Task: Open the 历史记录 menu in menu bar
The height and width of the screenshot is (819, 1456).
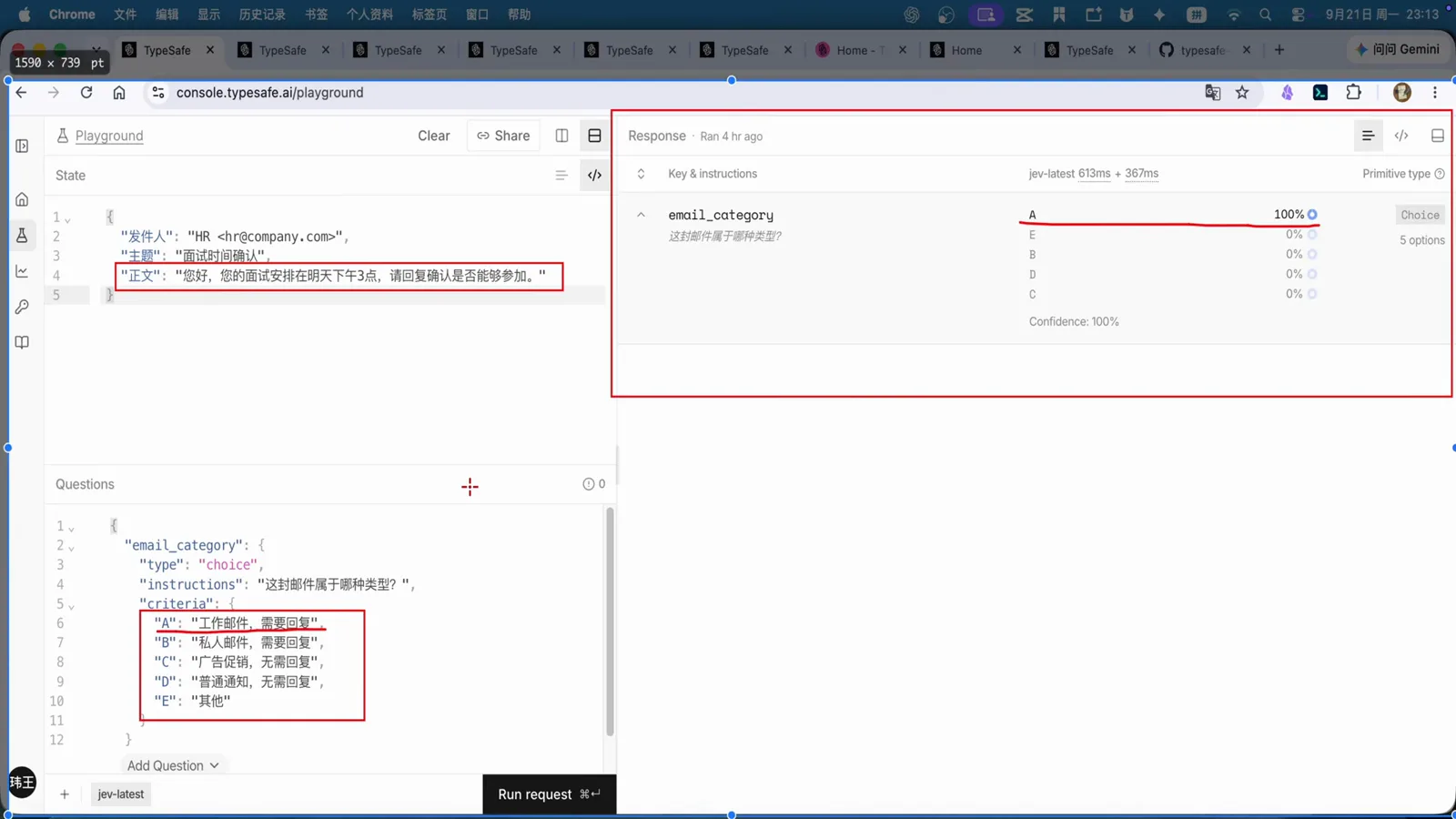Action: point(262,15)
